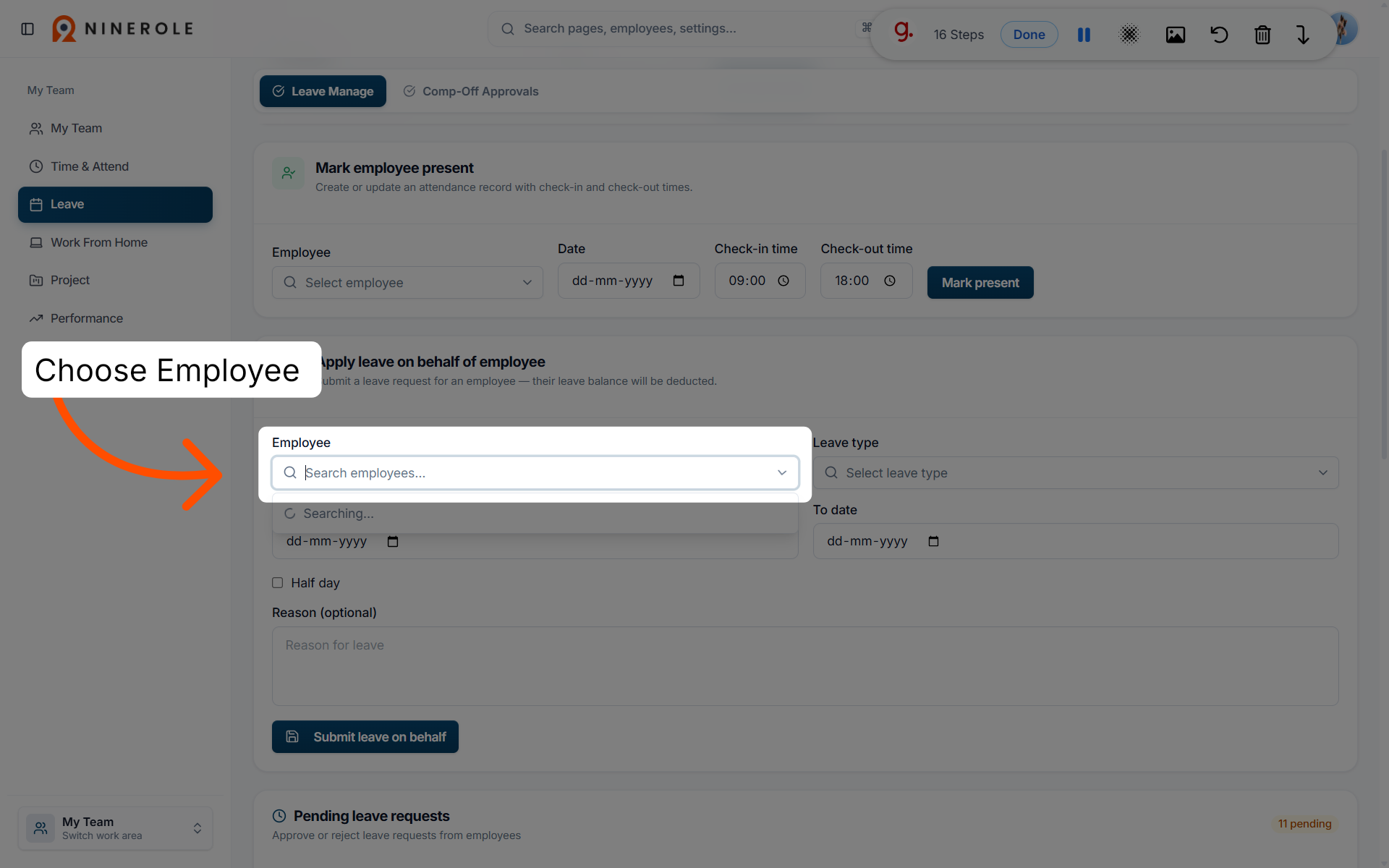Viewport: 1389px width, 868px height.
Task: Click the Ninerole logo
Action: (x=122, y=29)
